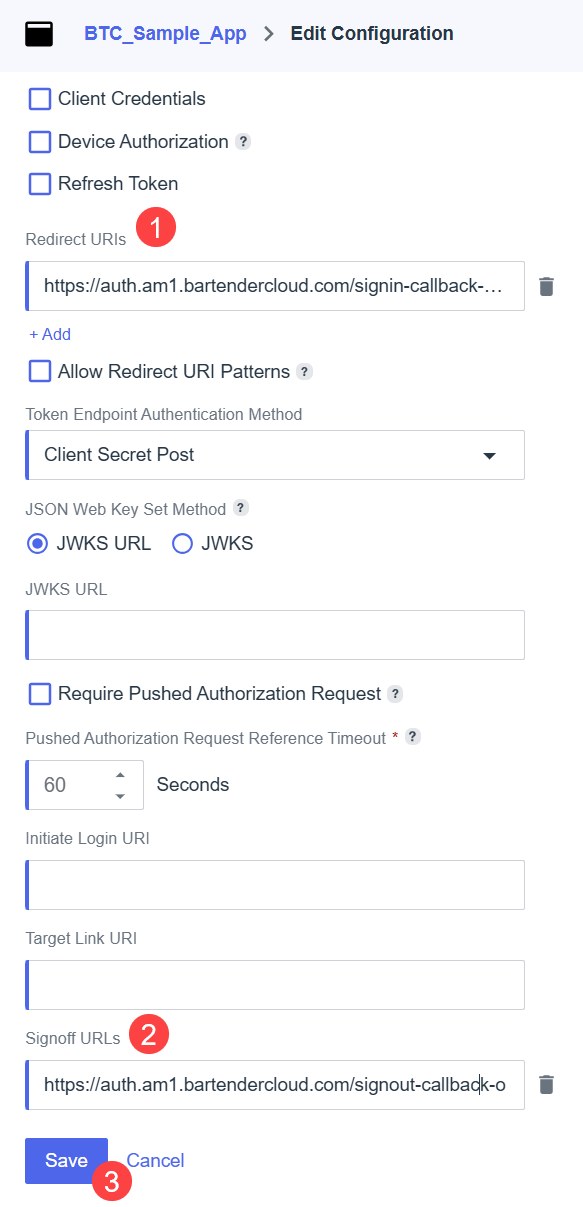Open help for Allow Redirect URI Patterns
The height and width of the screenshot is (1207, 583).
[x=305, y=372]
